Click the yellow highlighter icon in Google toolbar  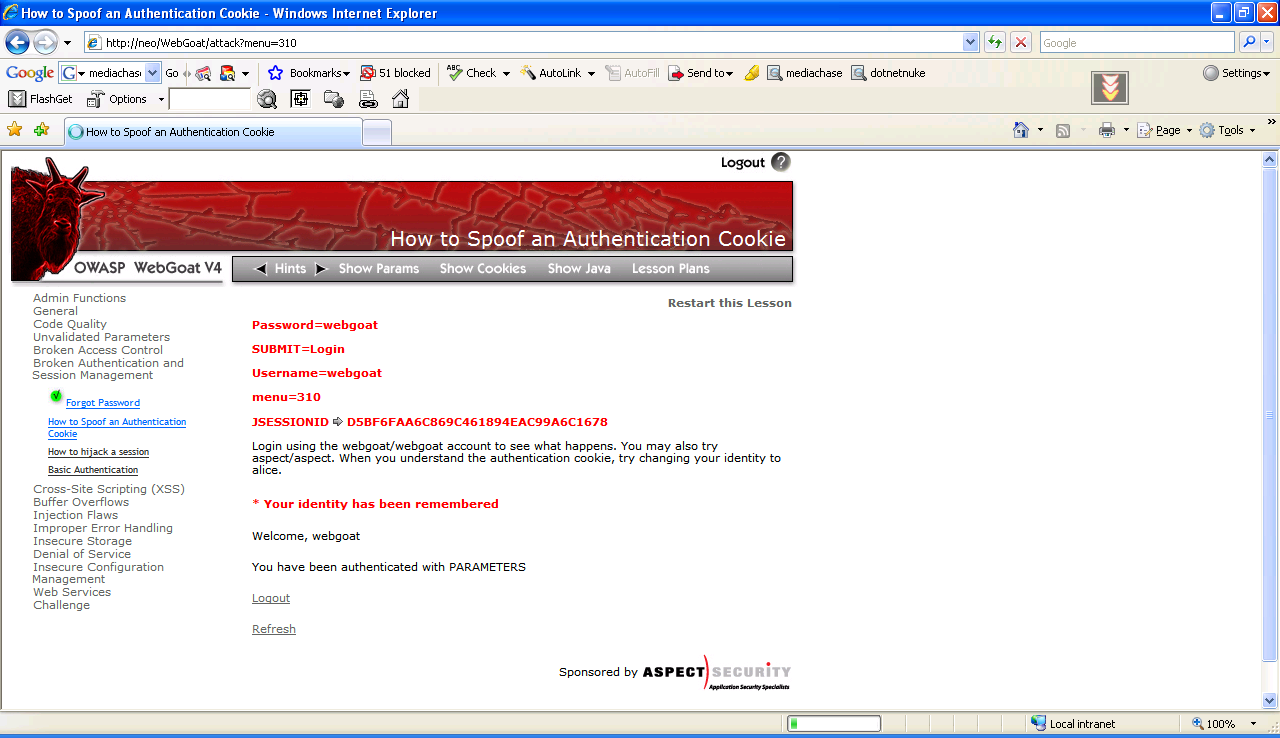(x=752, y=73)
